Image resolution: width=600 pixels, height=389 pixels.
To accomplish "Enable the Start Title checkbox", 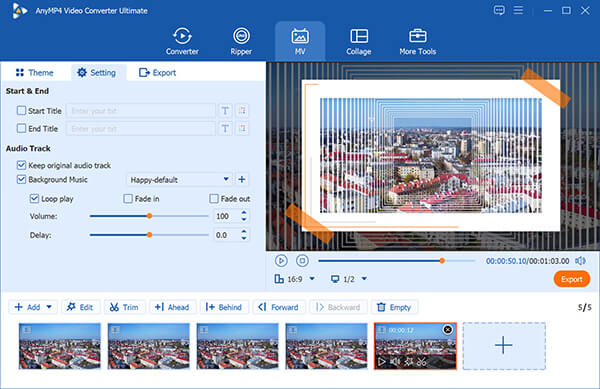I will pyautogui.click(x=21, y=111).
